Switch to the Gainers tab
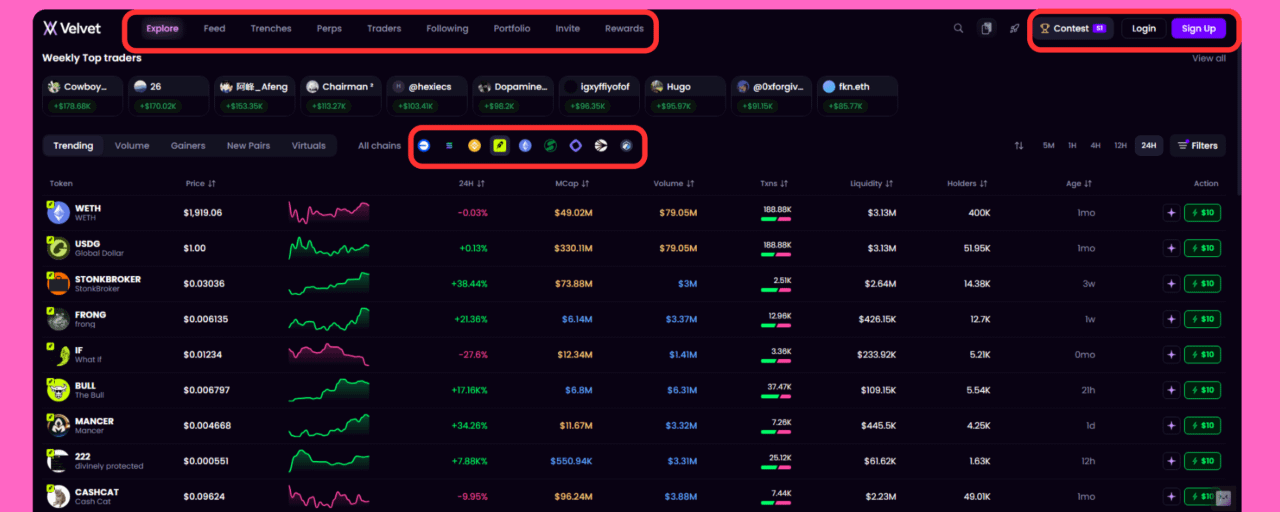This screenshot has width=1280, height=512. click(188, 146)
